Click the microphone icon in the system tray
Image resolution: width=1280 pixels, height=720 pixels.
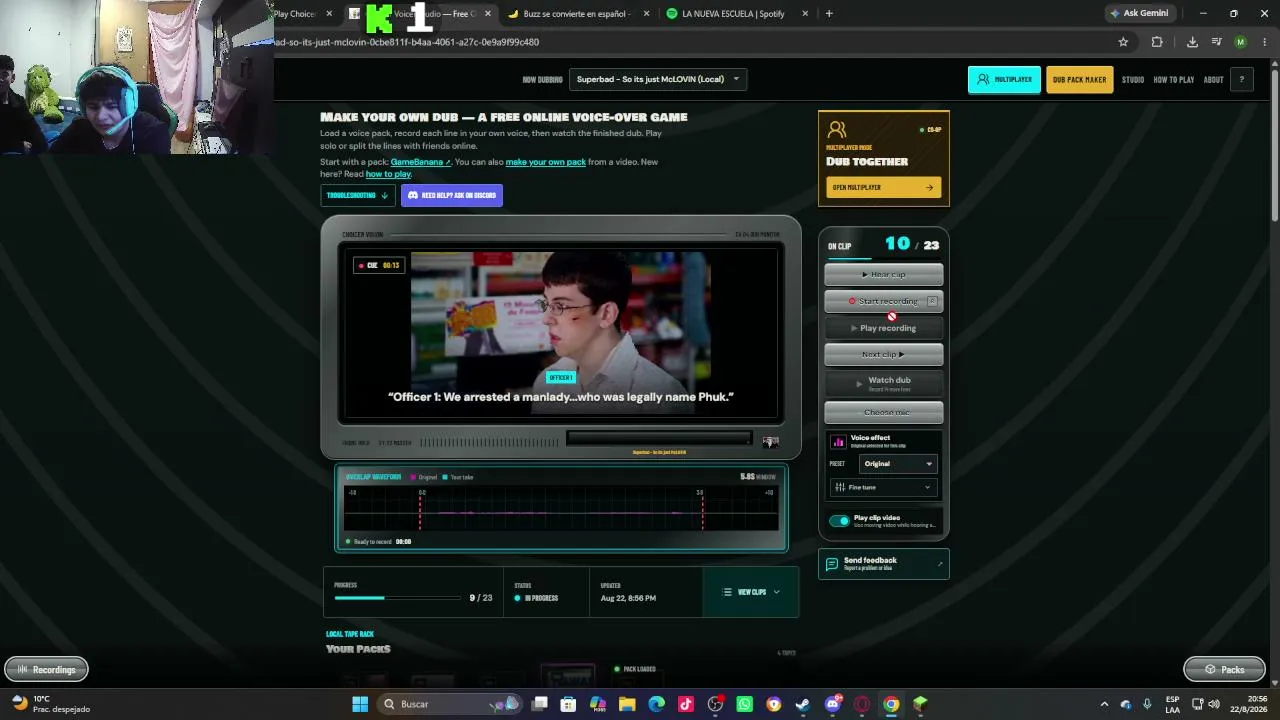point(1147,704)
